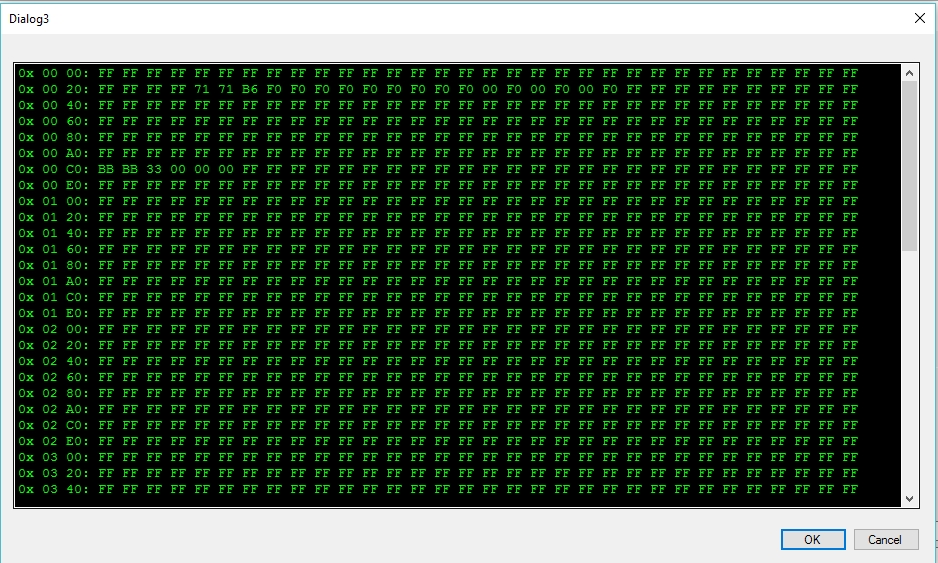
Task: Click the address label 0x 01 00
Action: pos(53,201)
